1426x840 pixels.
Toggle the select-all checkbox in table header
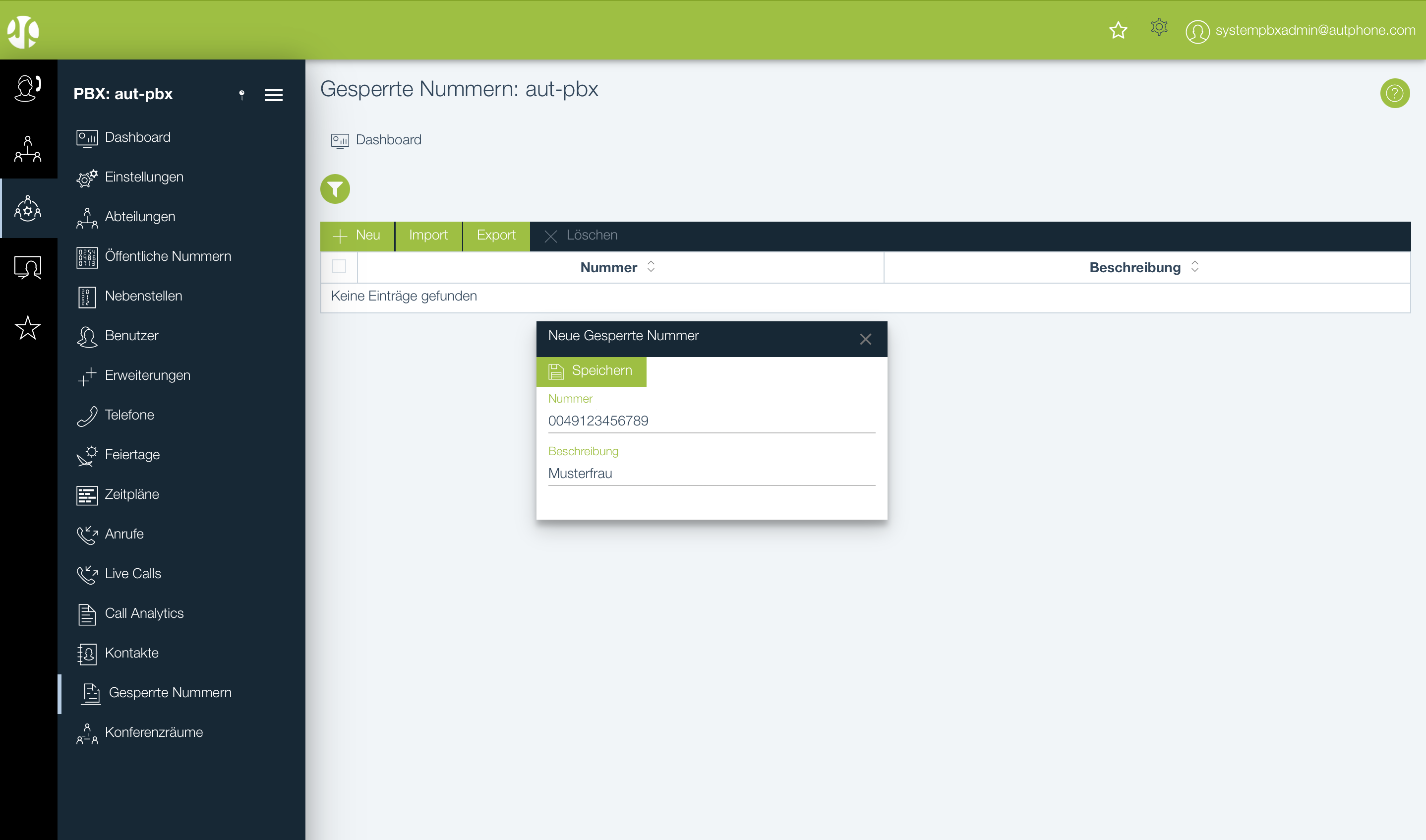(x=339, y=267)
